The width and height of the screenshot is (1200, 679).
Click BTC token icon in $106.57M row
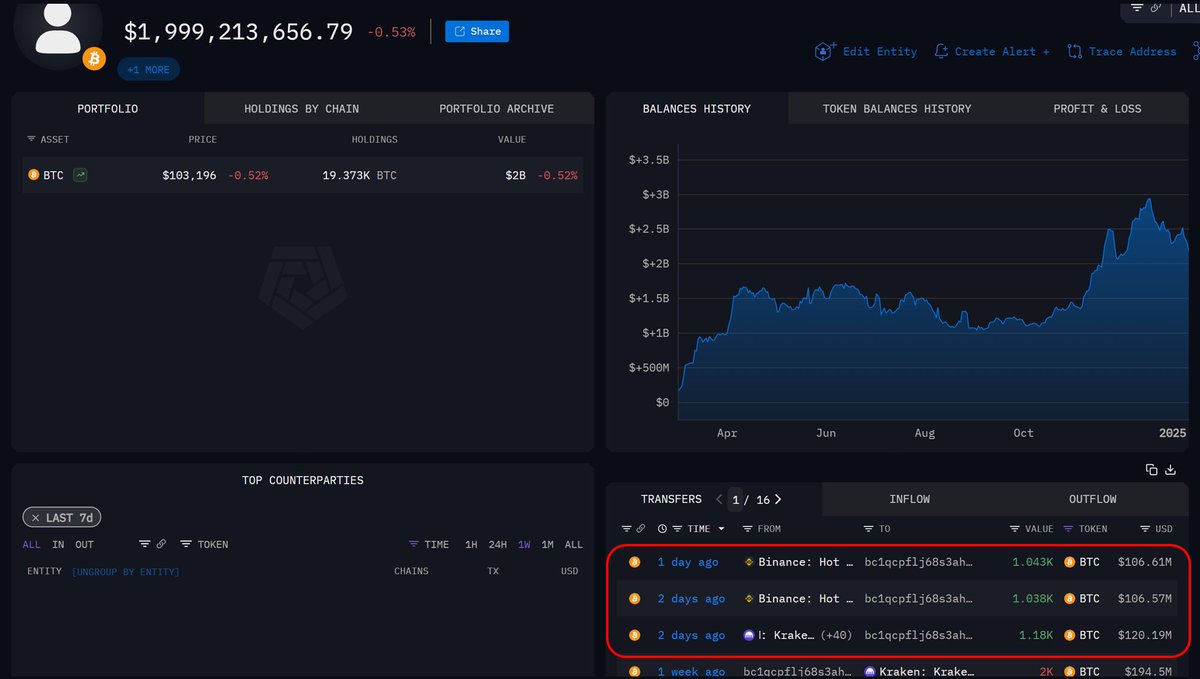[x=1070, y=598]
